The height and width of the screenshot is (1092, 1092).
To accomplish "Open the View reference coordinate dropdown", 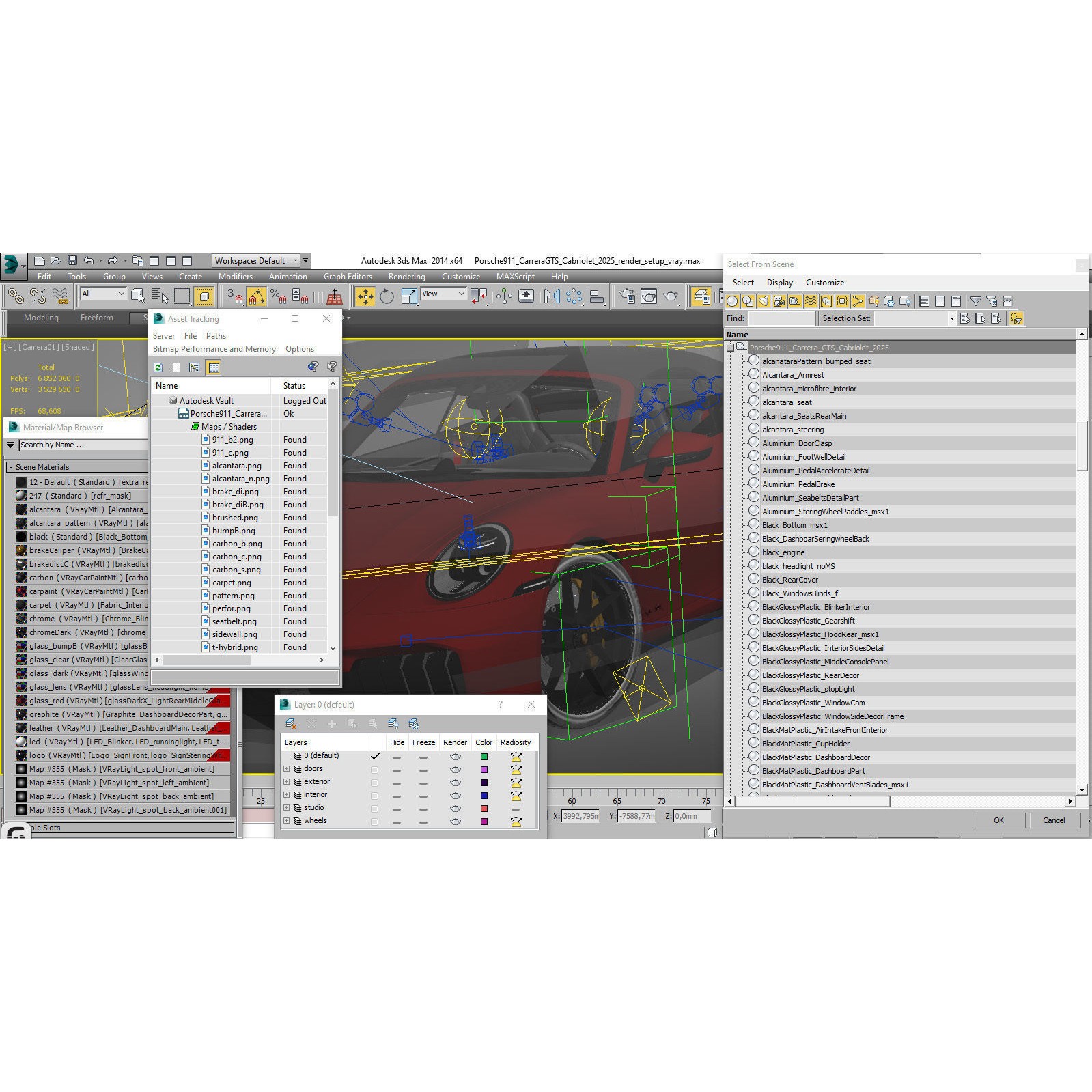I will click(443, 294).
